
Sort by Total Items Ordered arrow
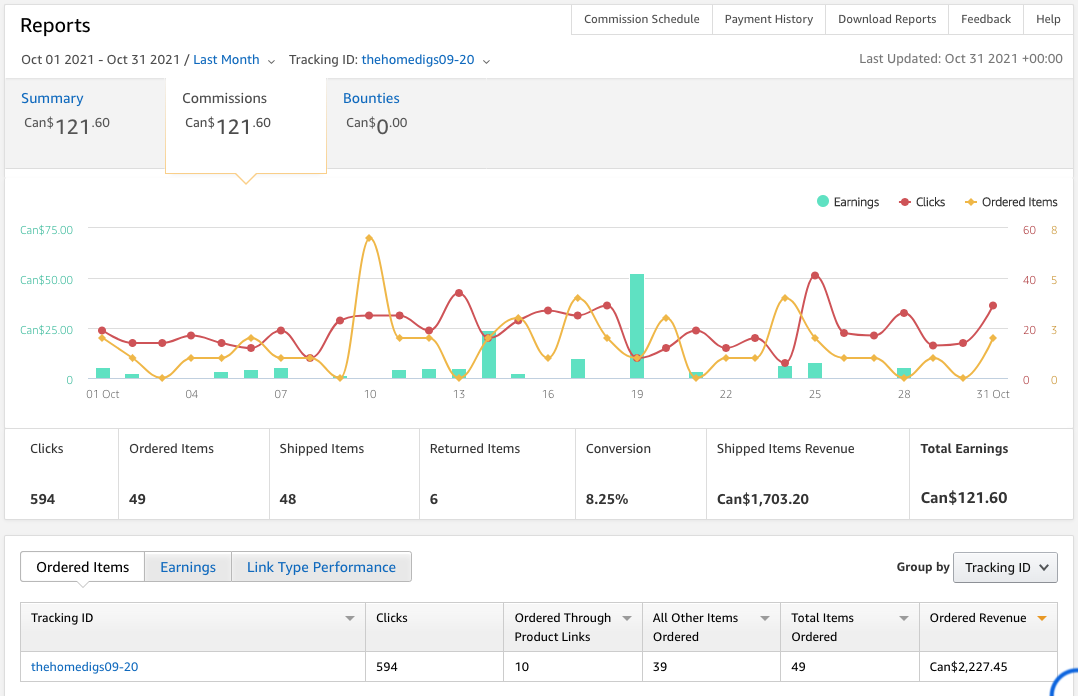coord(904,618)
